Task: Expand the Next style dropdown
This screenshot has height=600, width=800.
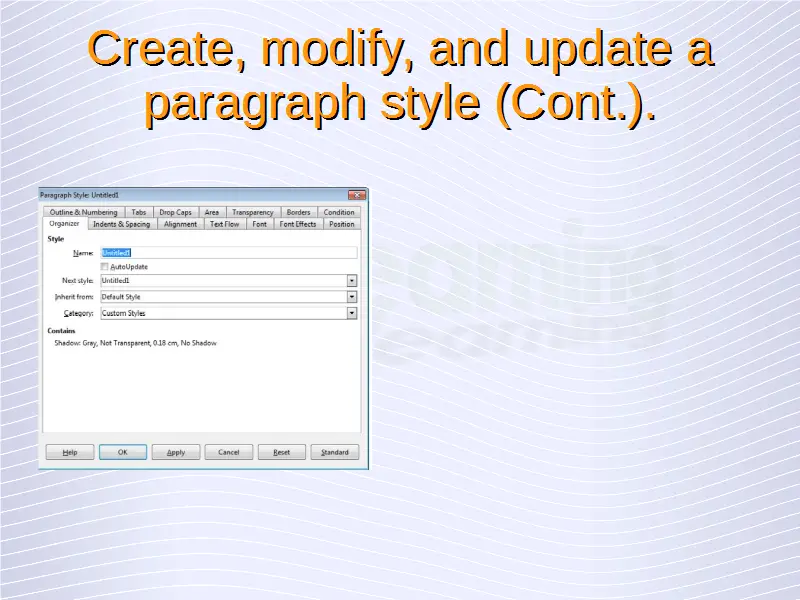Action: (x=352, y=281)
